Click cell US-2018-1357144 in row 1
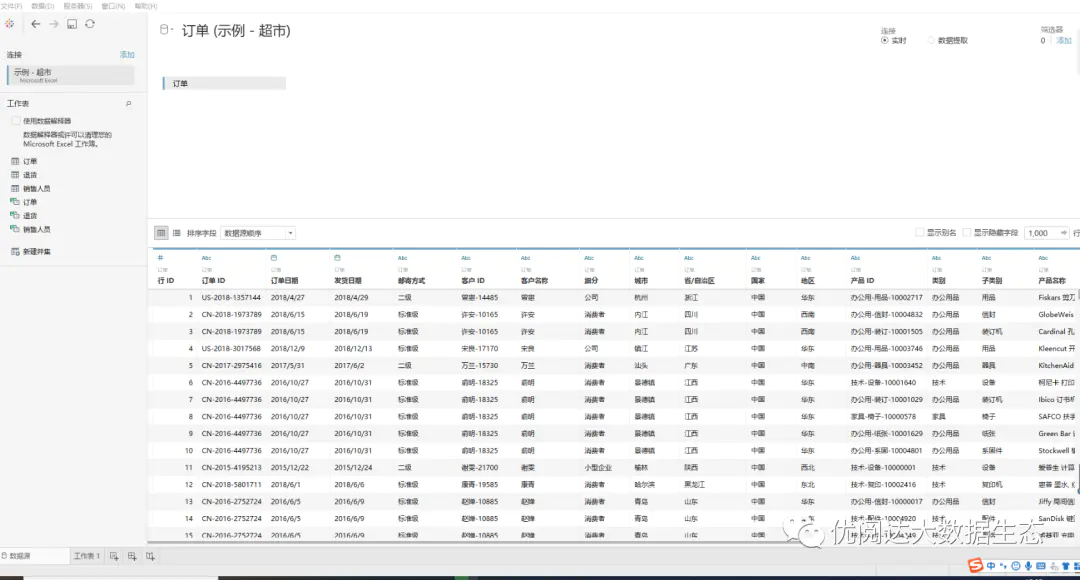Screen dimensions: 1080x580 [231, 298]
